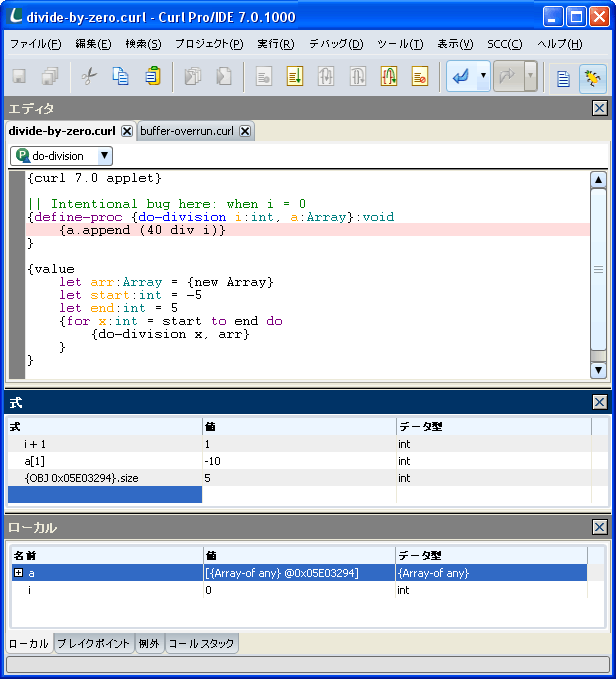Open the 実行(R) menu
Viewport: 616px width, 679px height.
click(x=276, y=44)
